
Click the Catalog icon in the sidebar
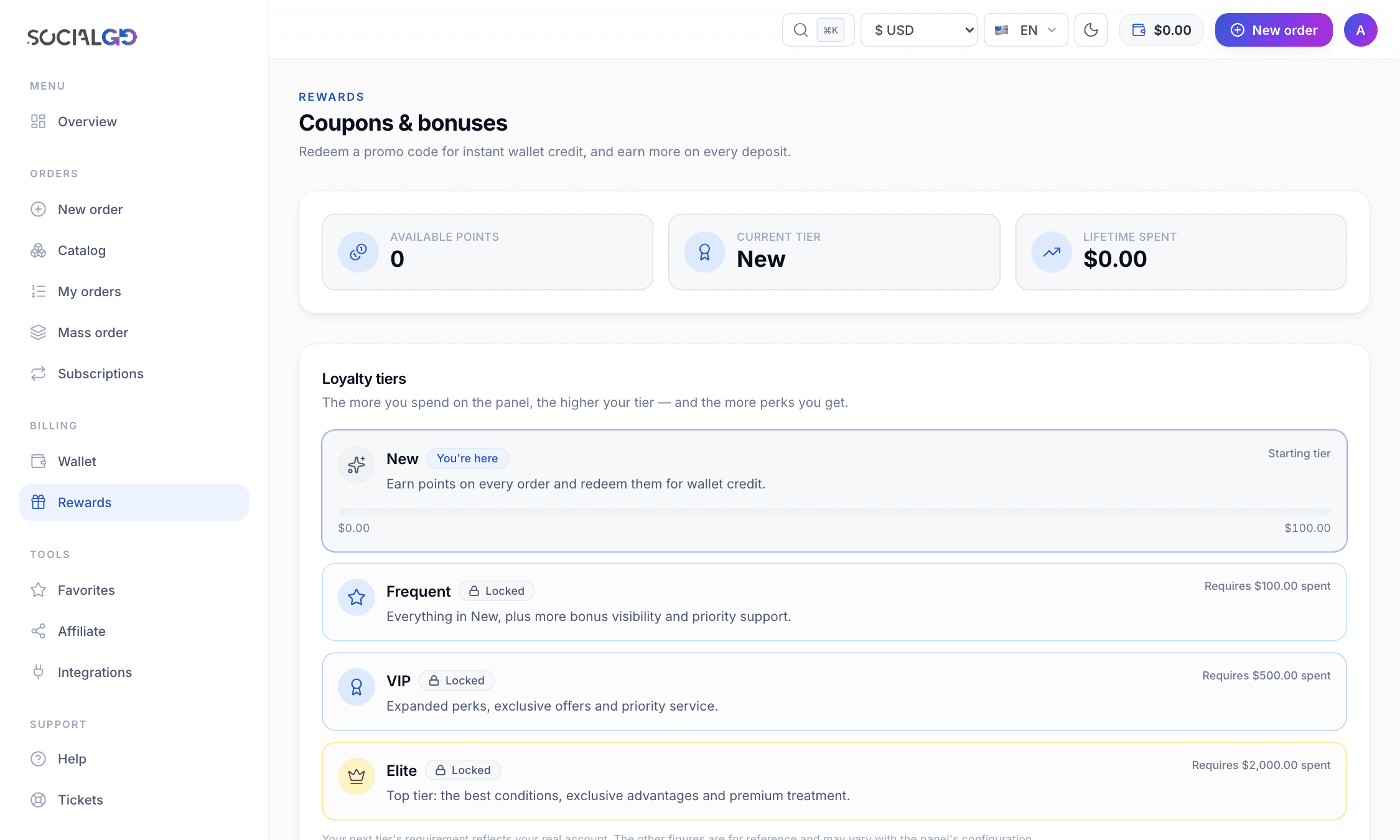coord(39,250)
